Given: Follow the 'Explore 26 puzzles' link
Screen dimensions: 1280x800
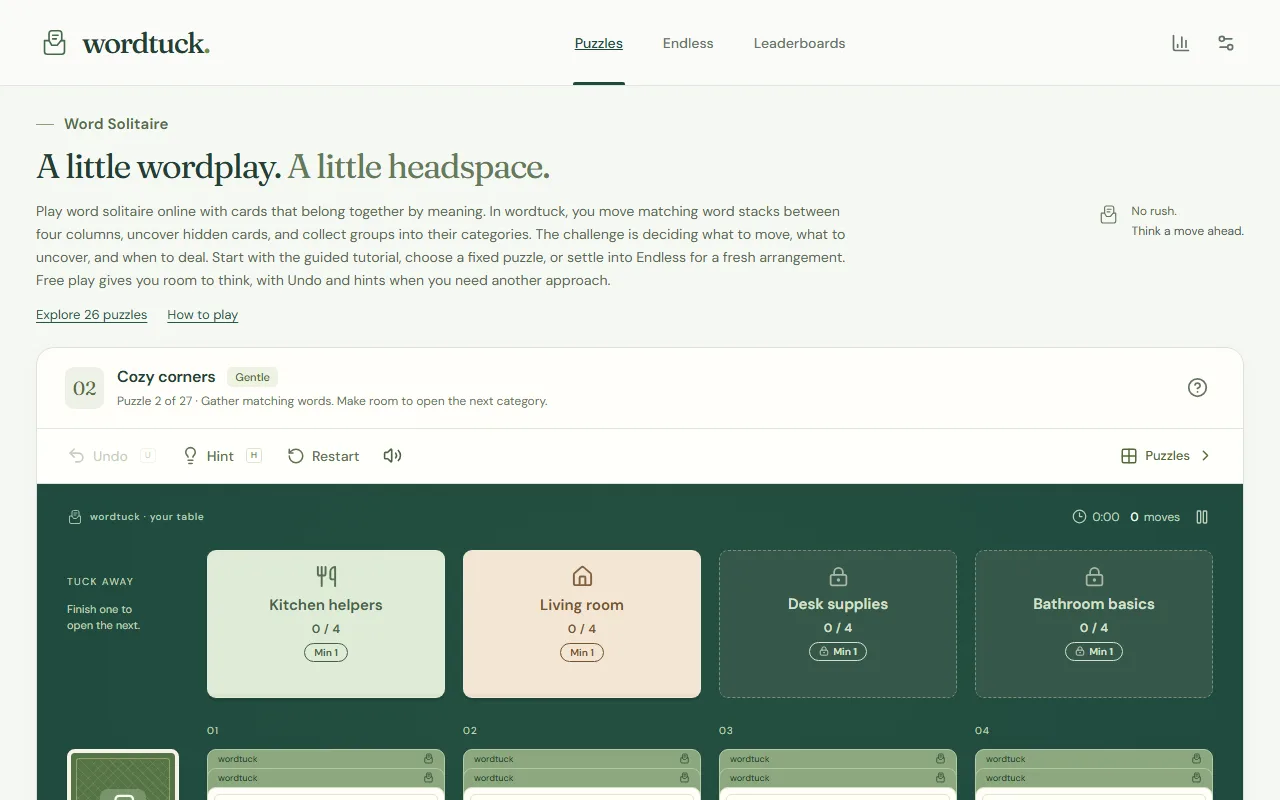Looking at the screenshot, I should click(92, 315).
